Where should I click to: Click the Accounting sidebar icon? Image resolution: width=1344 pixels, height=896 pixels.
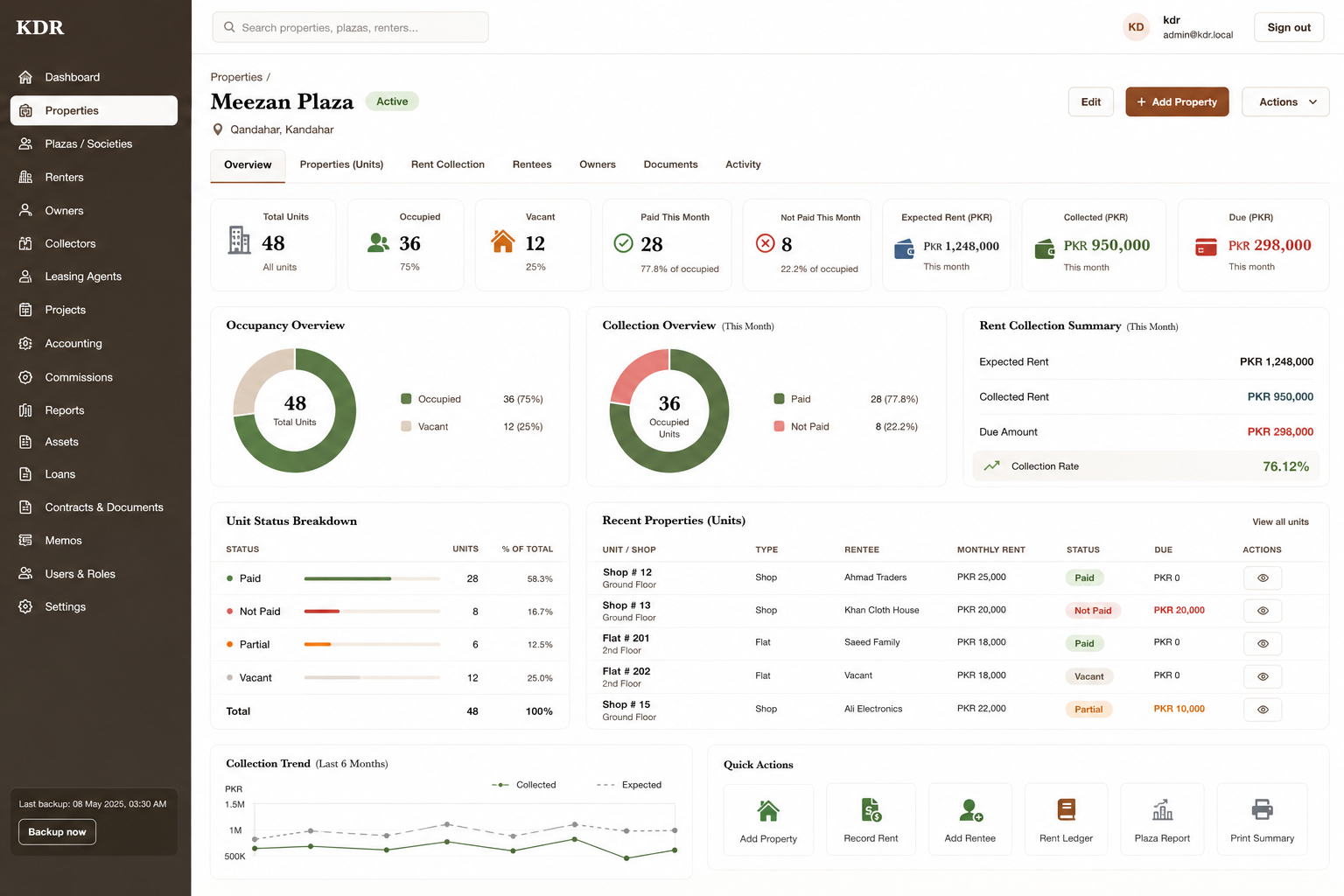25,344
